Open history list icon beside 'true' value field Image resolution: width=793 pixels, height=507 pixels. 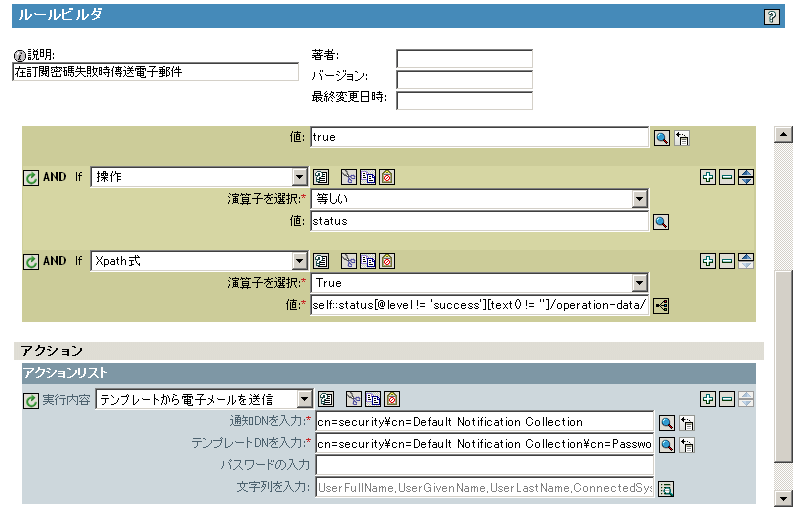tap(682, 138)
